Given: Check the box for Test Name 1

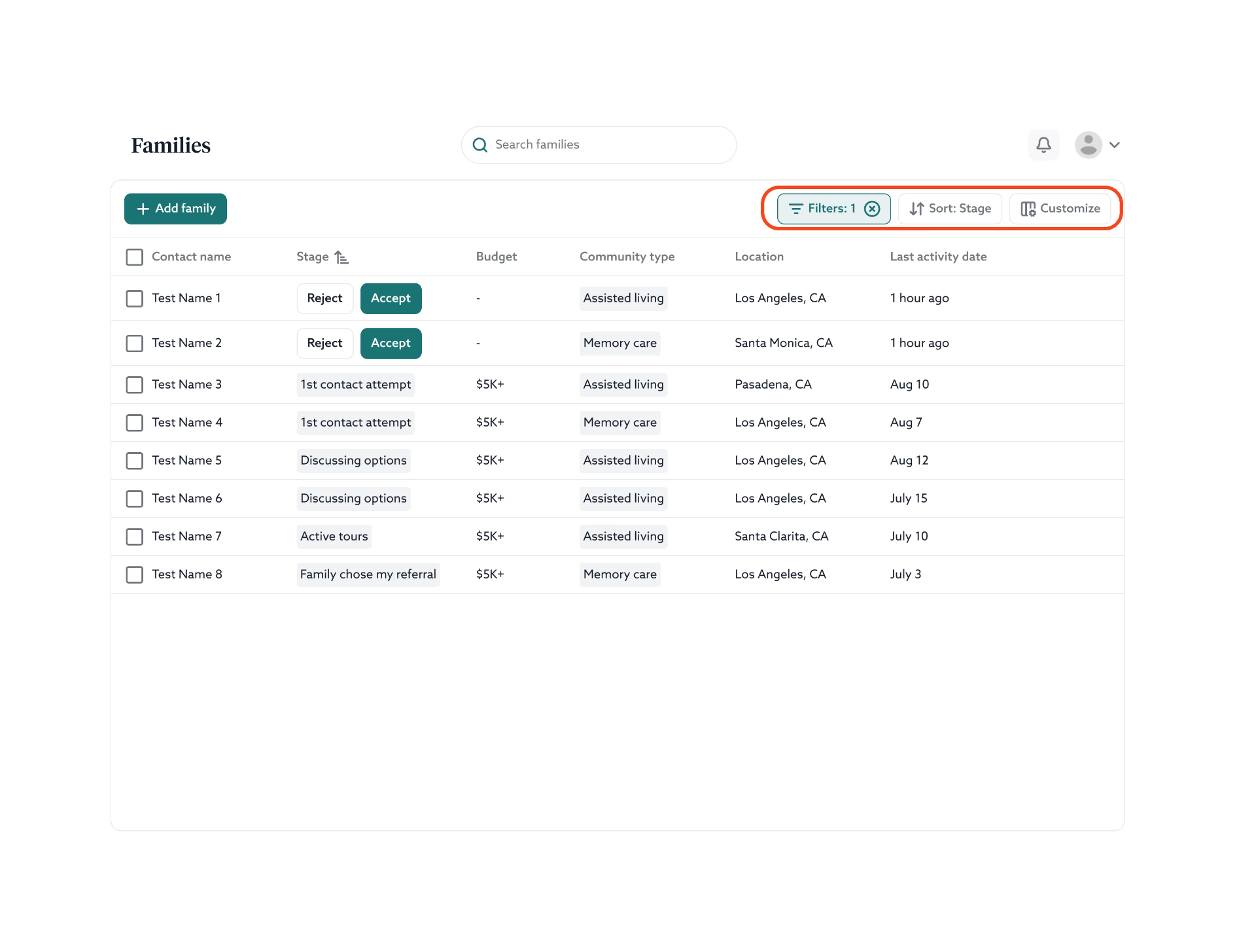Looking at the screenshot, I should coord(135,298).
